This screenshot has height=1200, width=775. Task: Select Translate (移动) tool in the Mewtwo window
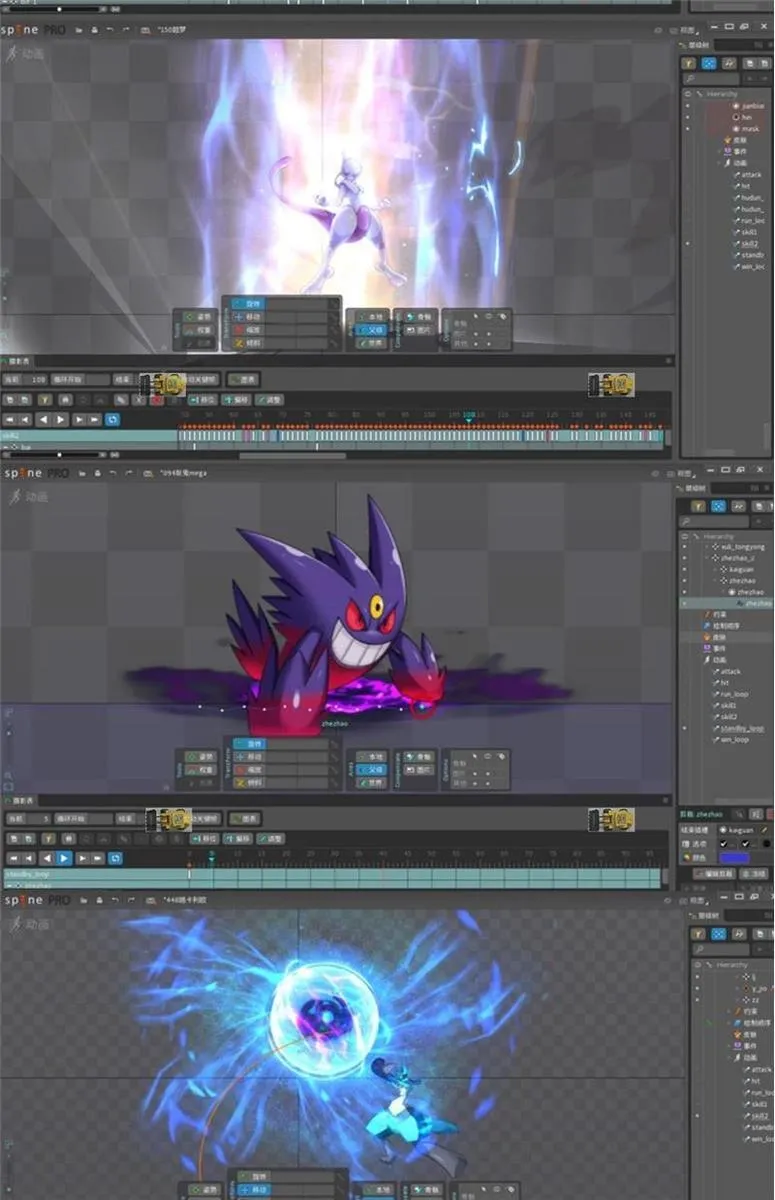click(x=254, y=315)
